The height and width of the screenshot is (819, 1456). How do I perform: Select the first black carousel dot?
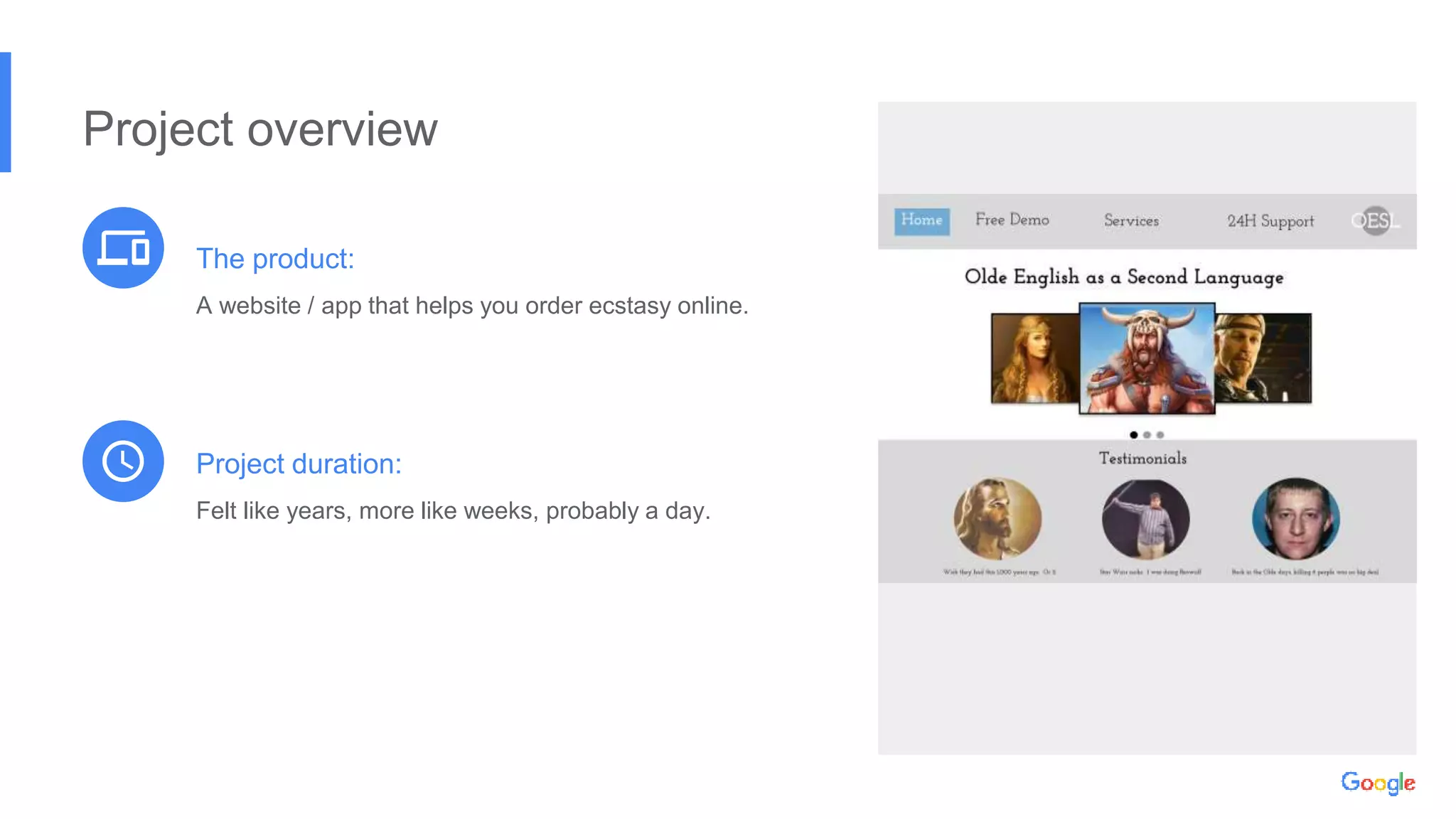1133,435
